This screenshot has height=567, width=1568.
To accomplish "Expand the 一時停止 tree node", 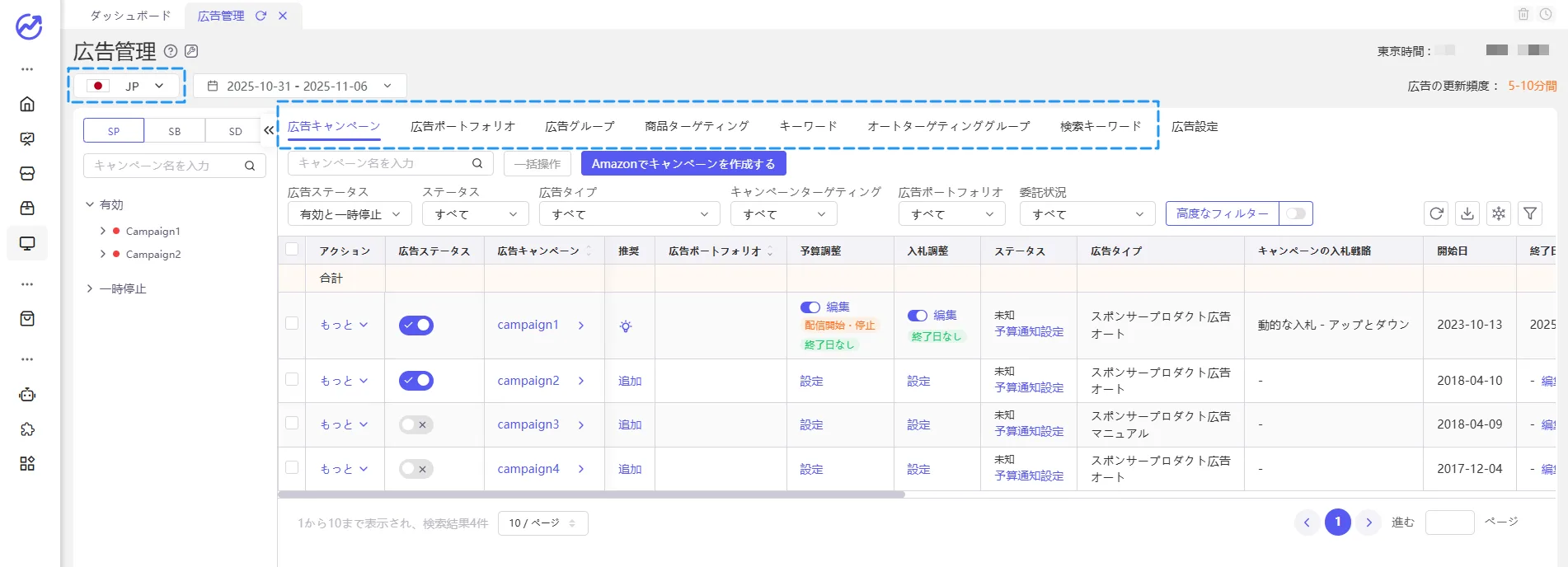I will click(90, 288).
